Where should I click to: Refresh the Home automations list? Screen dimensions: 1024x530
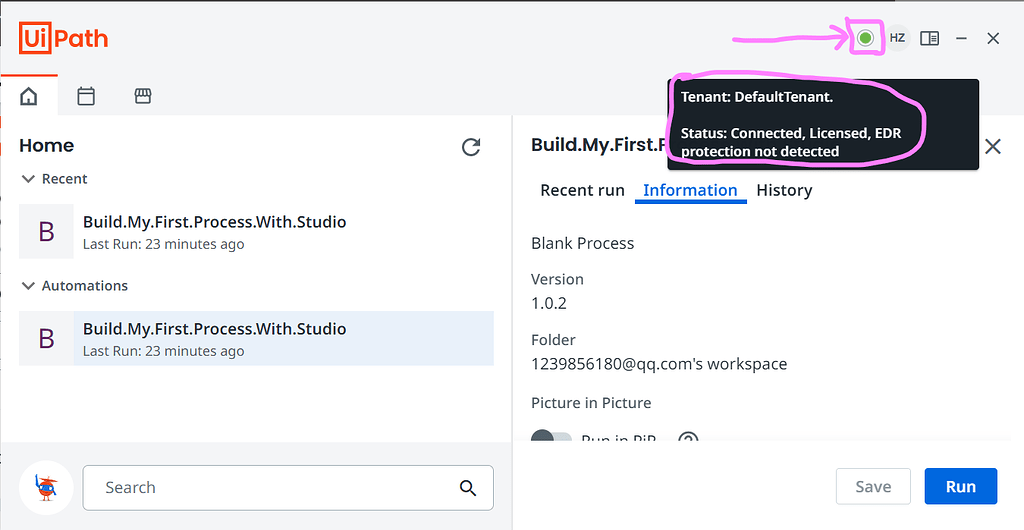[471, 147]
